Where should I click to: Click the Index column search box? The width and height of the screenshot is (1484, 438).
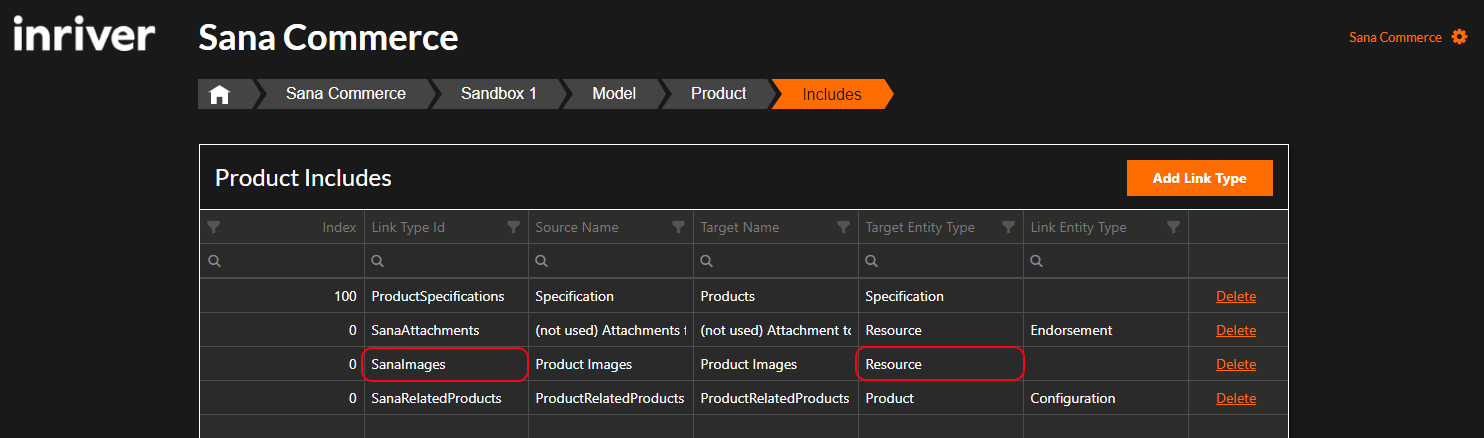pyautogui.click(x=282, y=261)
